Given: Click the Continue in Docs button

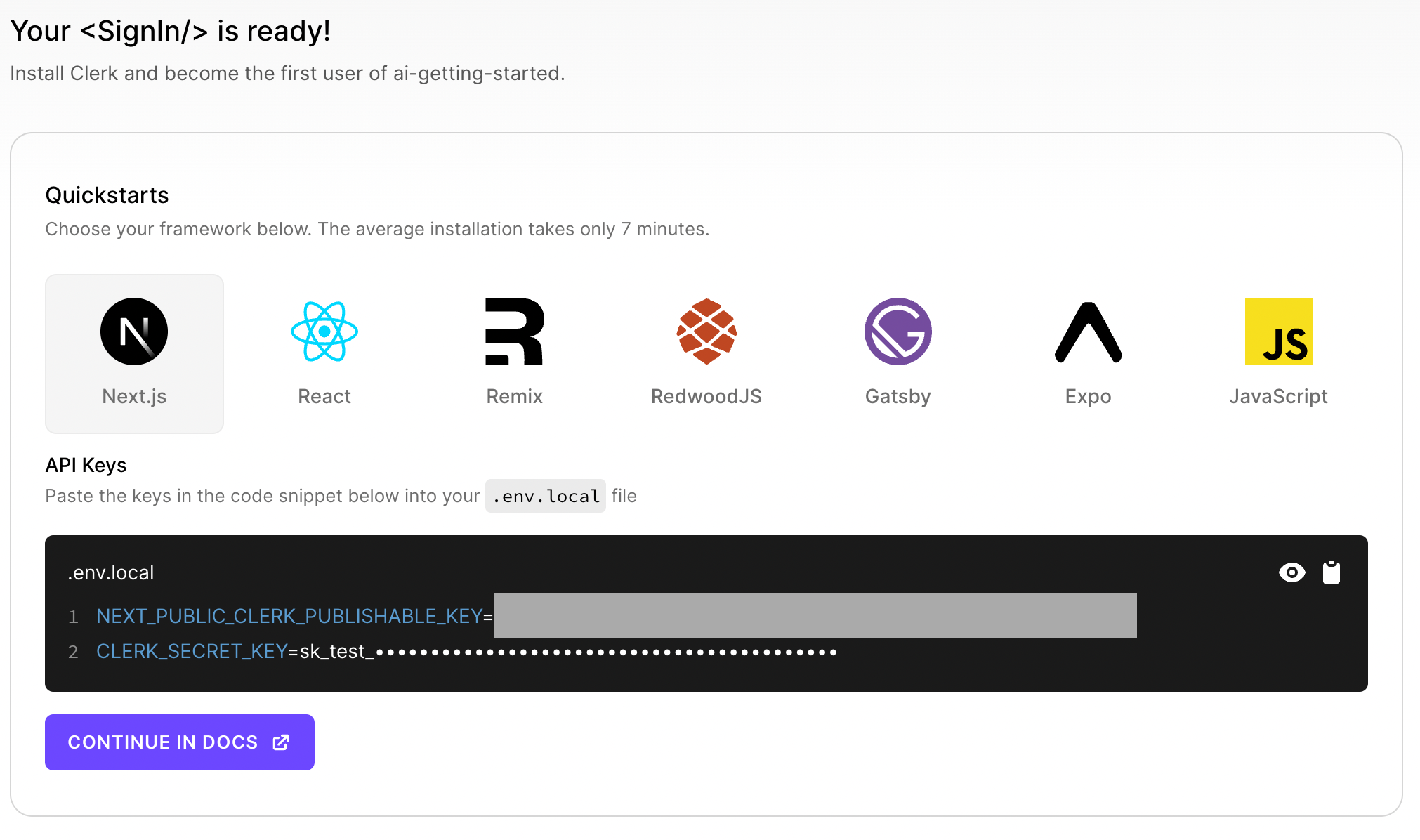Looking at the screenshot, I should (x=180, y=742).
